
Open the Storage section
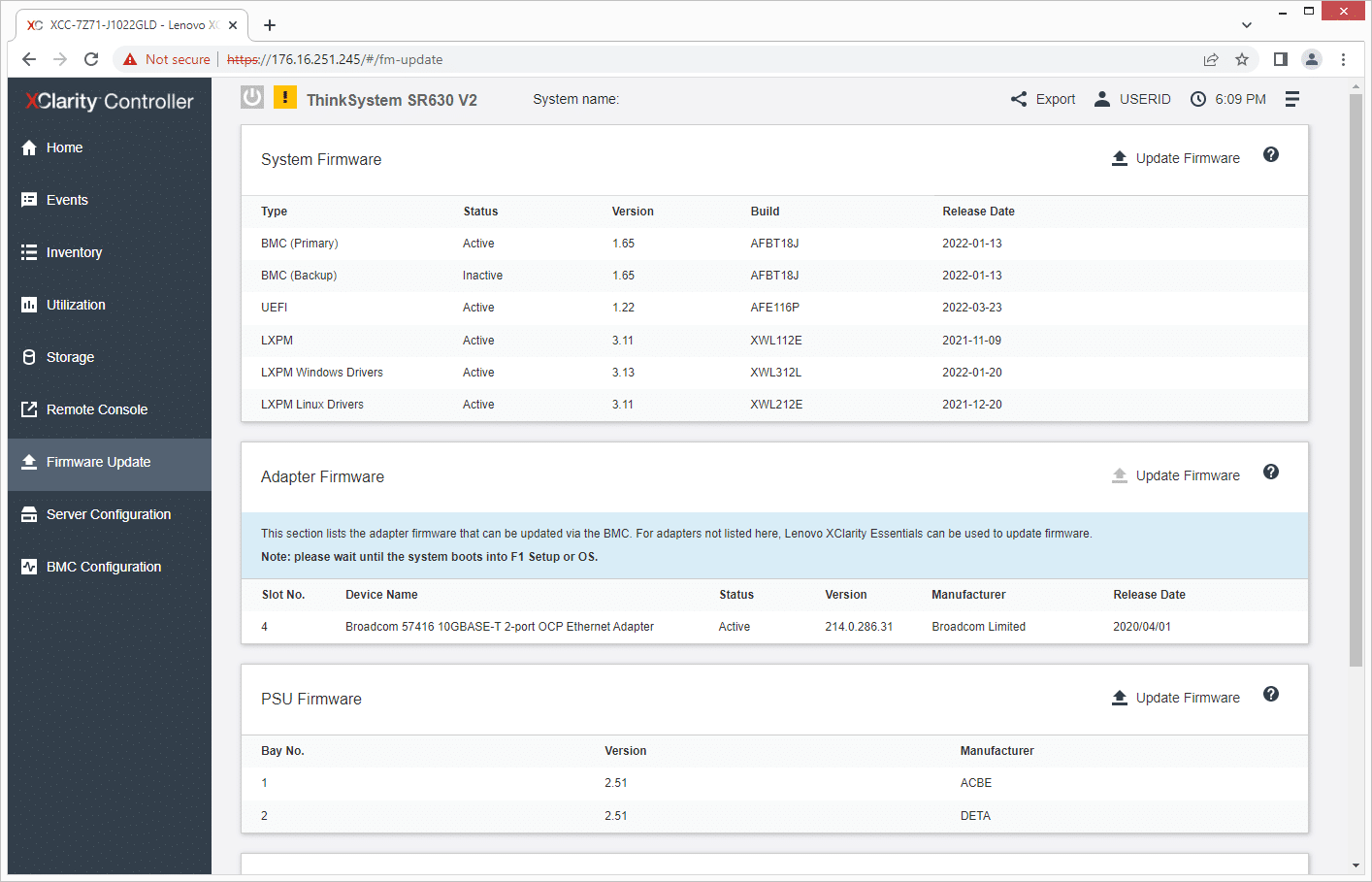[x=110, y=357]
